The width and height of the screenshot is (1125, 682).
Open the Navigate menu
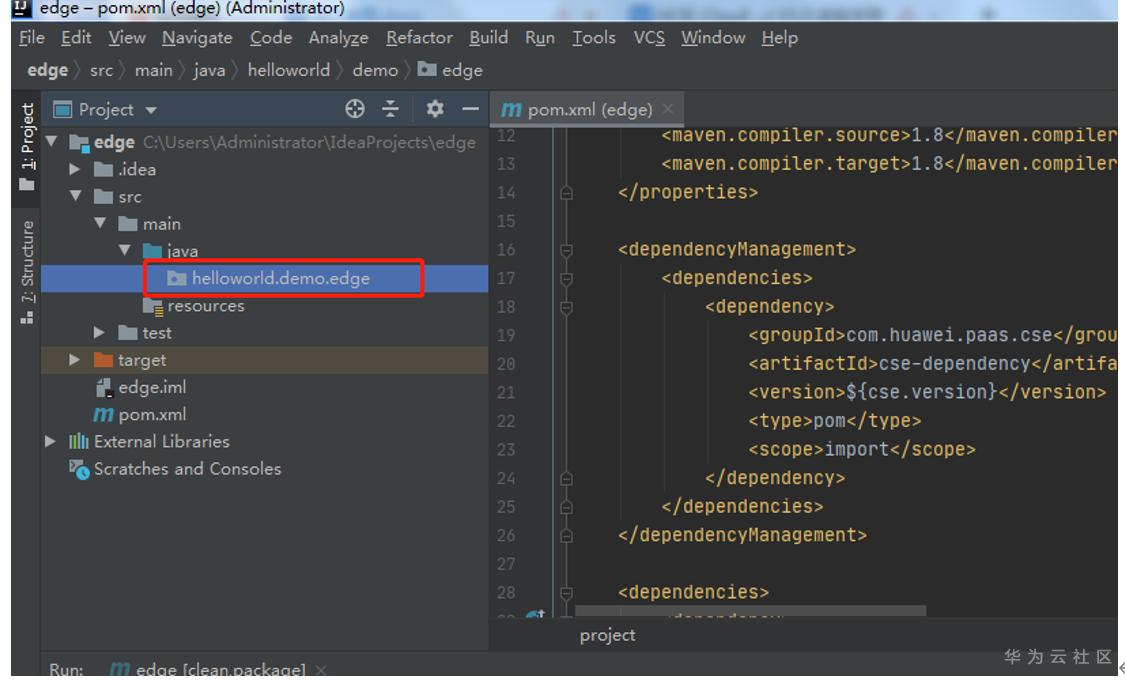pos(197,37)
